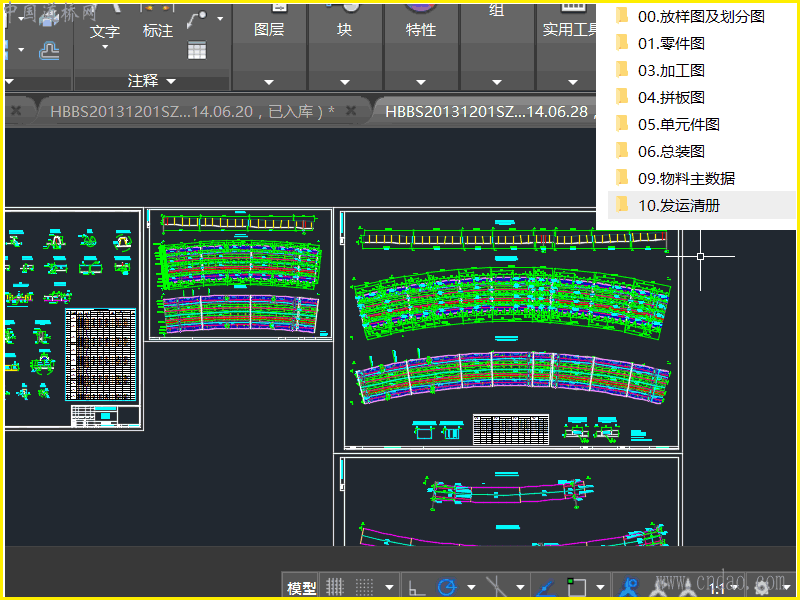Switch to the 14.06.28 drawing tab

[x=486, y=111]
